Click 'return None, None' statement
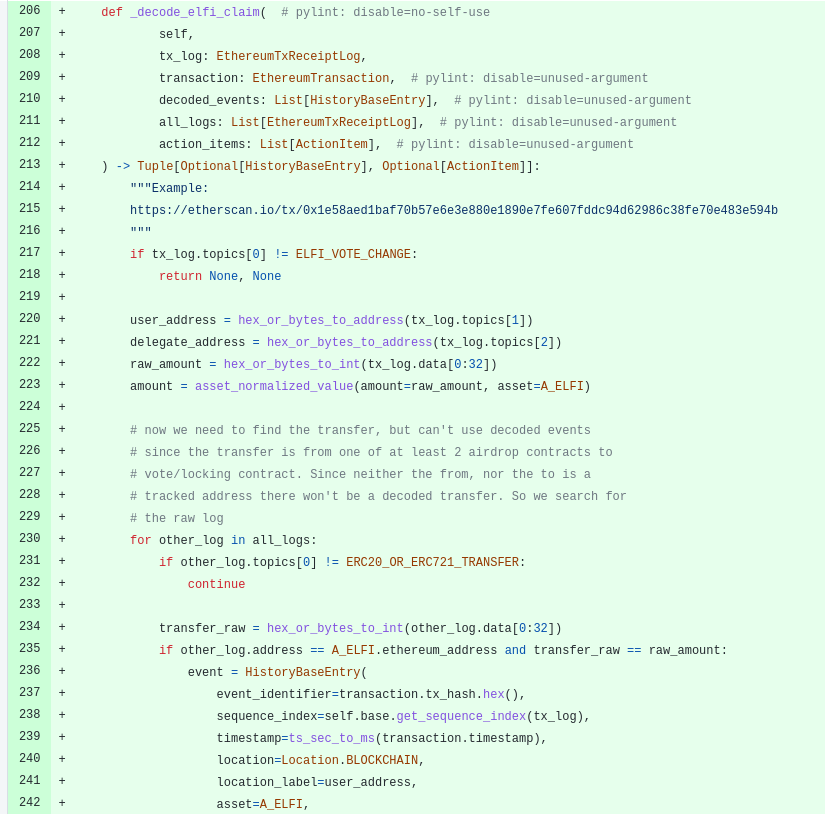This screenshot has height=814, width=825. coord(220,276)
